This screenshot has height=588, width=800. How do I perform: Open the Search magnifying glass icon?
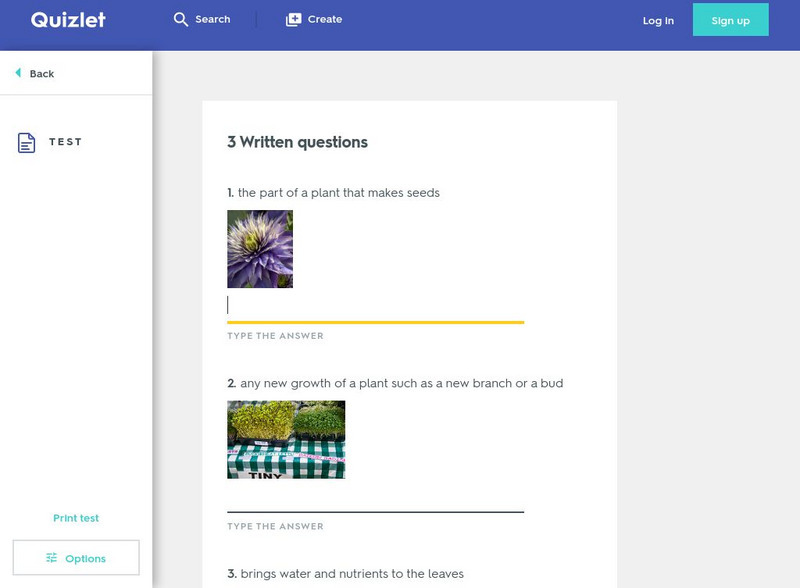click(181, 18)
